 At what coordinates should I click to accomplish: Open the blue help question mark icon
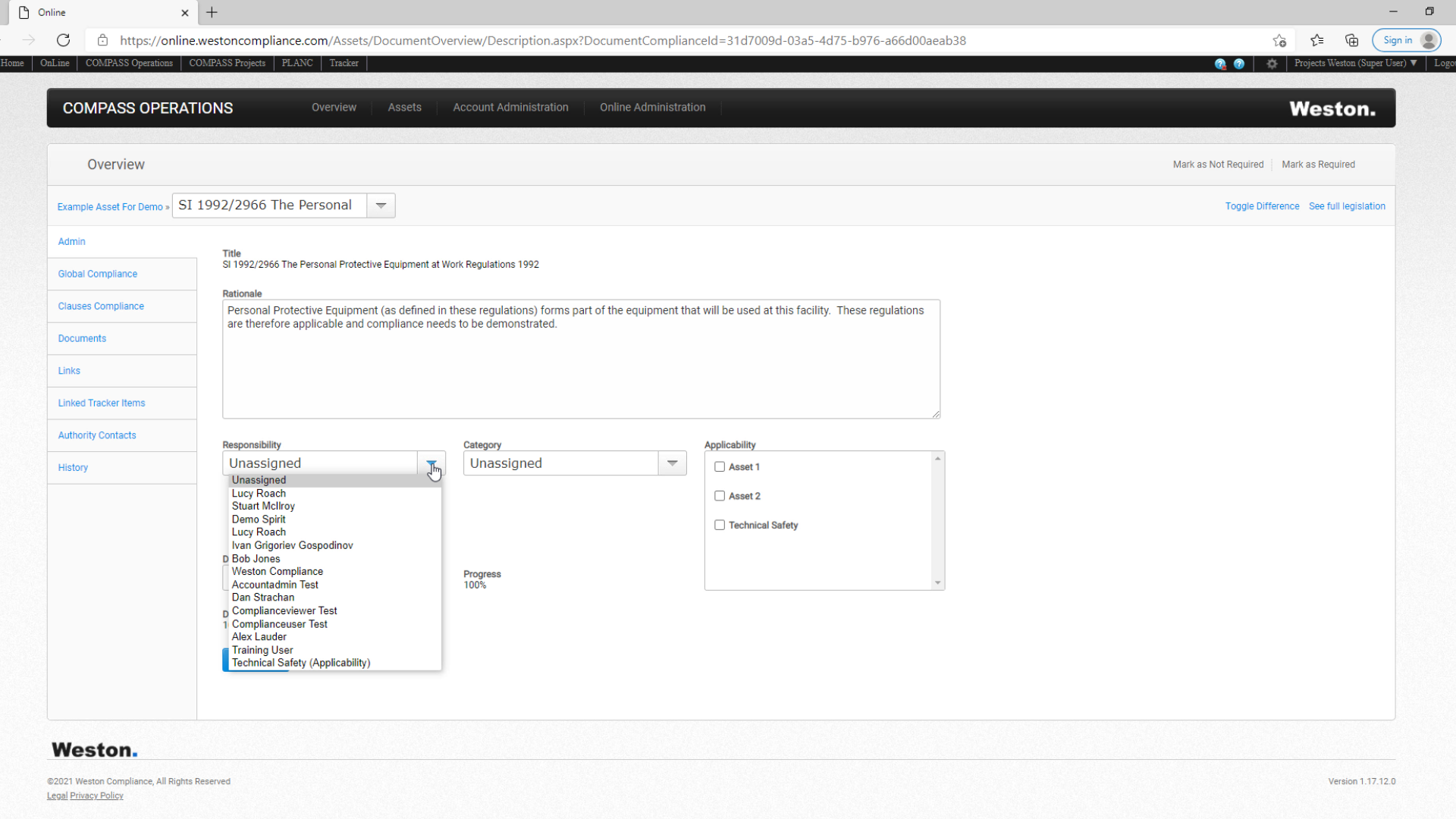[x=1239, y=64]
